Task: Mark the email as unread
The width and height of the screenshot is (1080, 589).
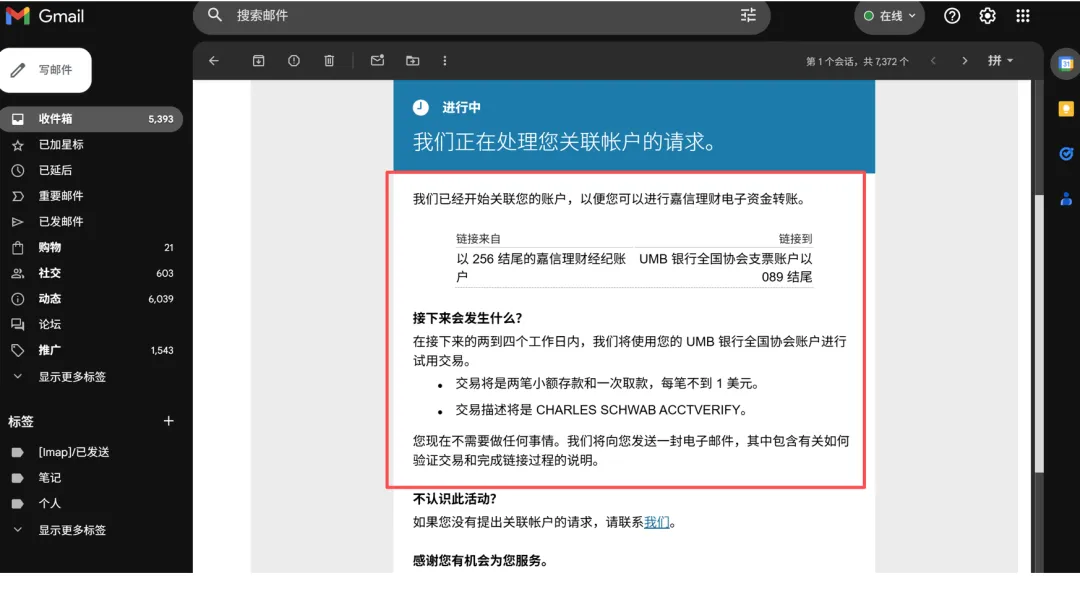Action: (x=377, y=61)
